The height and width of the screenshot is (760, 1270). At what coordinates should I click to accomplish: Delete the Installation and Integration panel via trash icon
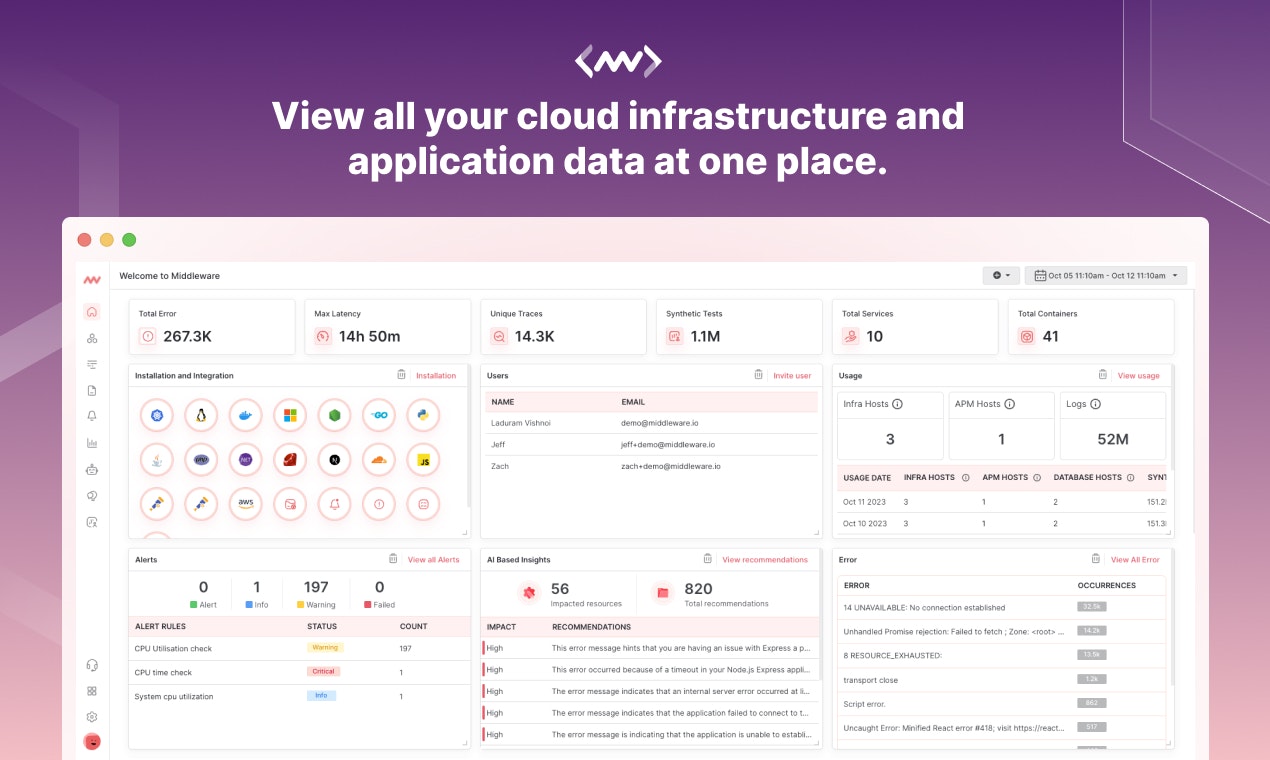(x=401, y=375)
